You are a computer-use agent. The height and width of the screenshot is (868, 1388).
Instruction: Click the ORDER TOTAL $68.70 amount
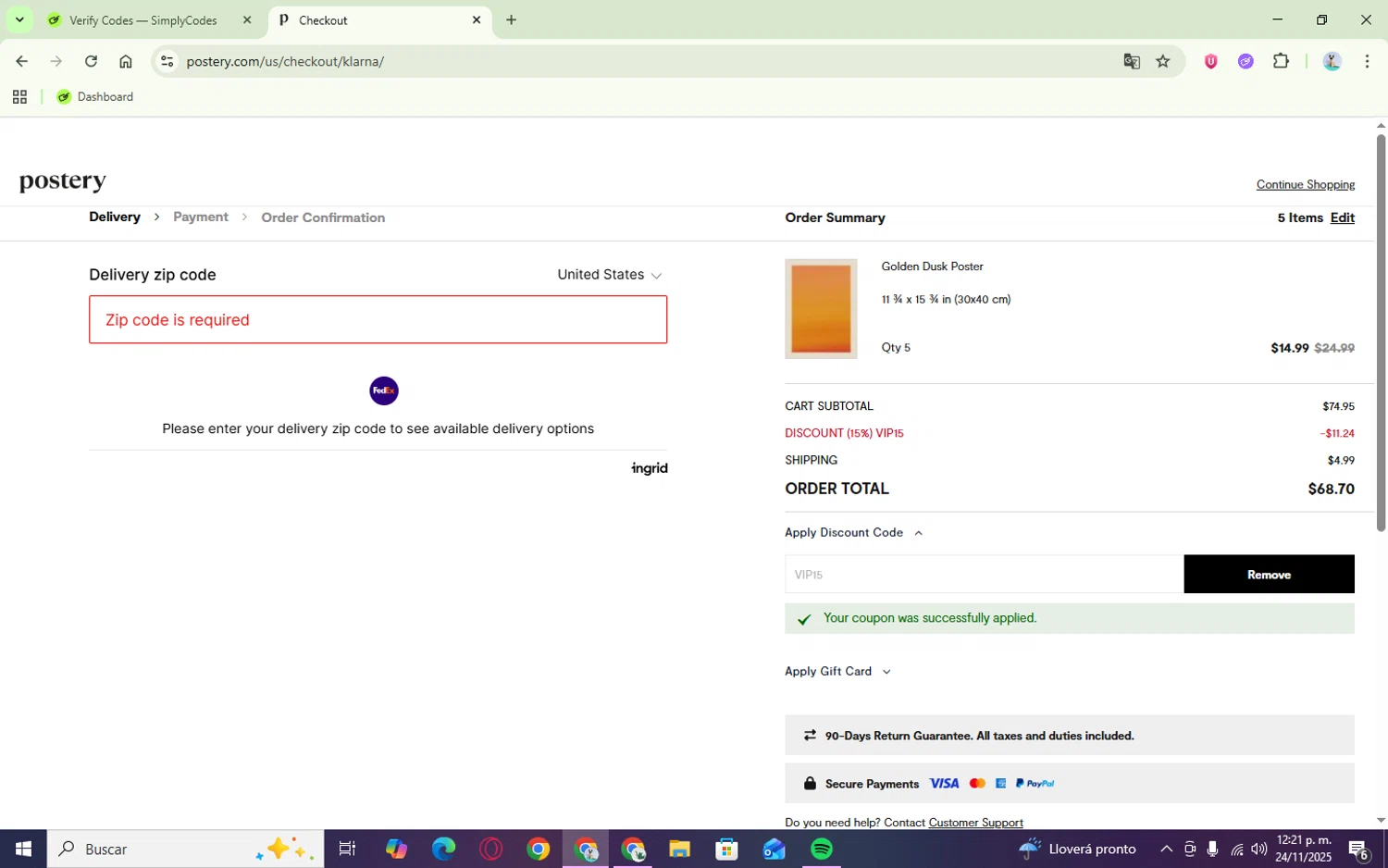click(x=1331, y=490)
